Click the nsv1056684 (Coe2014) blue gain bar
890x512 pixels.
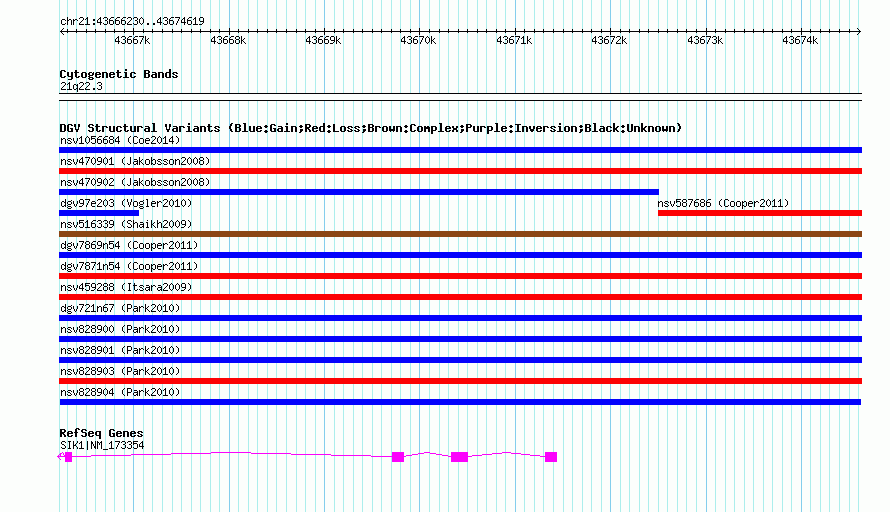[460, 150]
